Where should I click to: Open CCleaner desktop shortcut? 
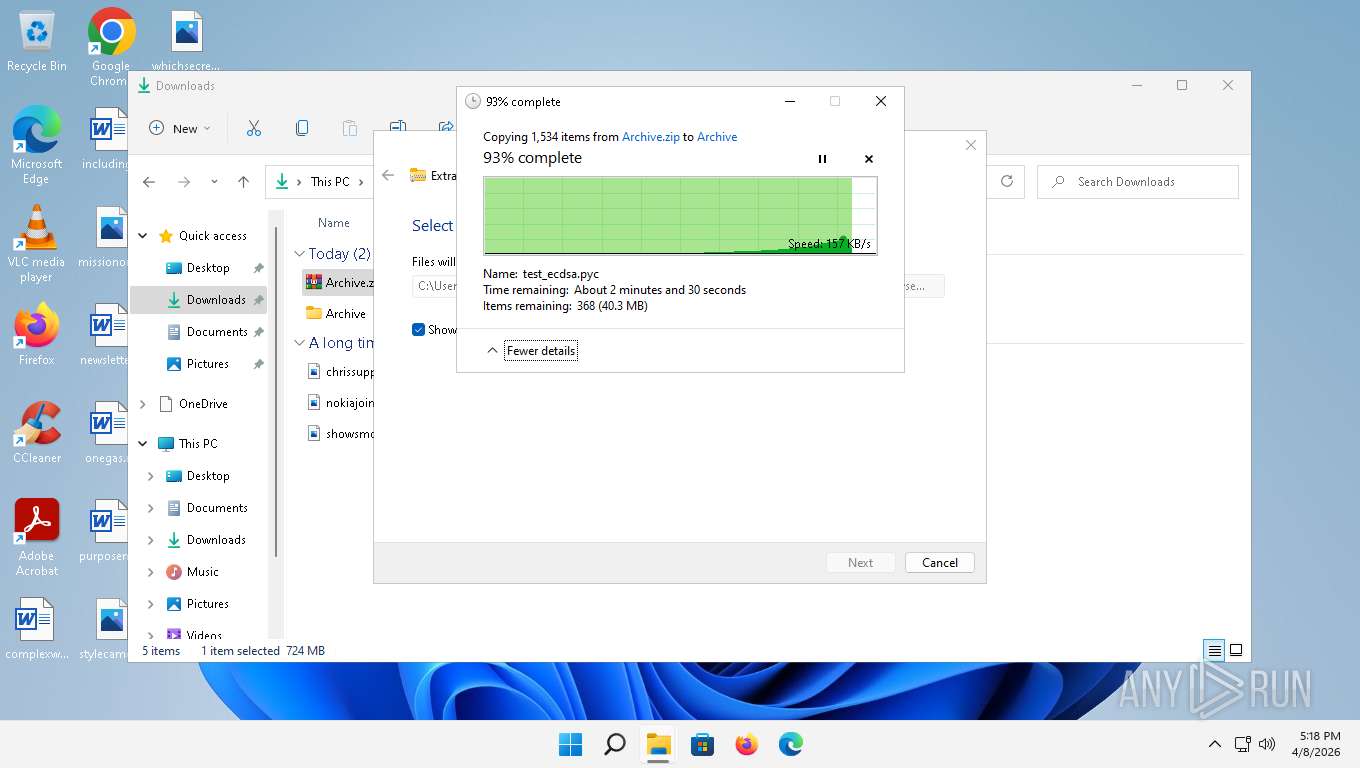point(37,433)
